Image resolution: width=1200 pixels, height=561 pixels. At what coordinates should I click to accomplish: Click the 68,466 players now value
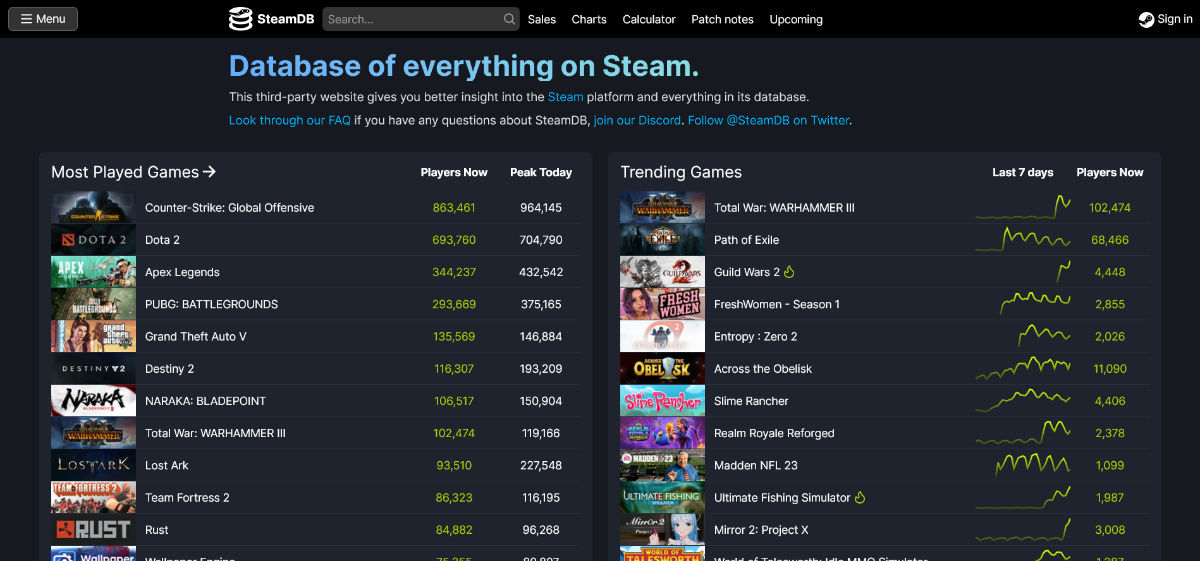coord(1110,240)
